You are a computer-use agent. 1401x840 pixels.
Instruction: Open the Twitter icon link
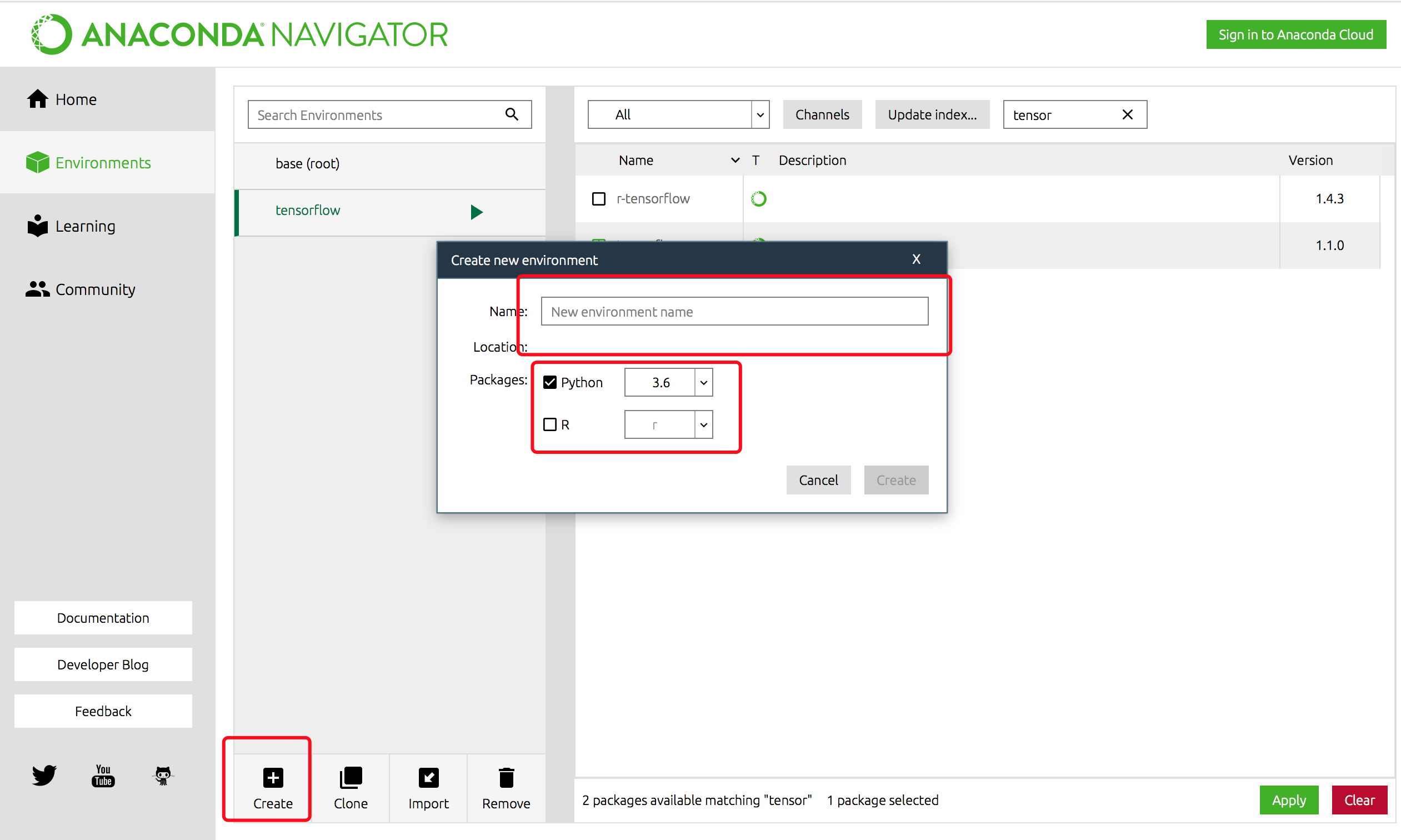[44, 775]
